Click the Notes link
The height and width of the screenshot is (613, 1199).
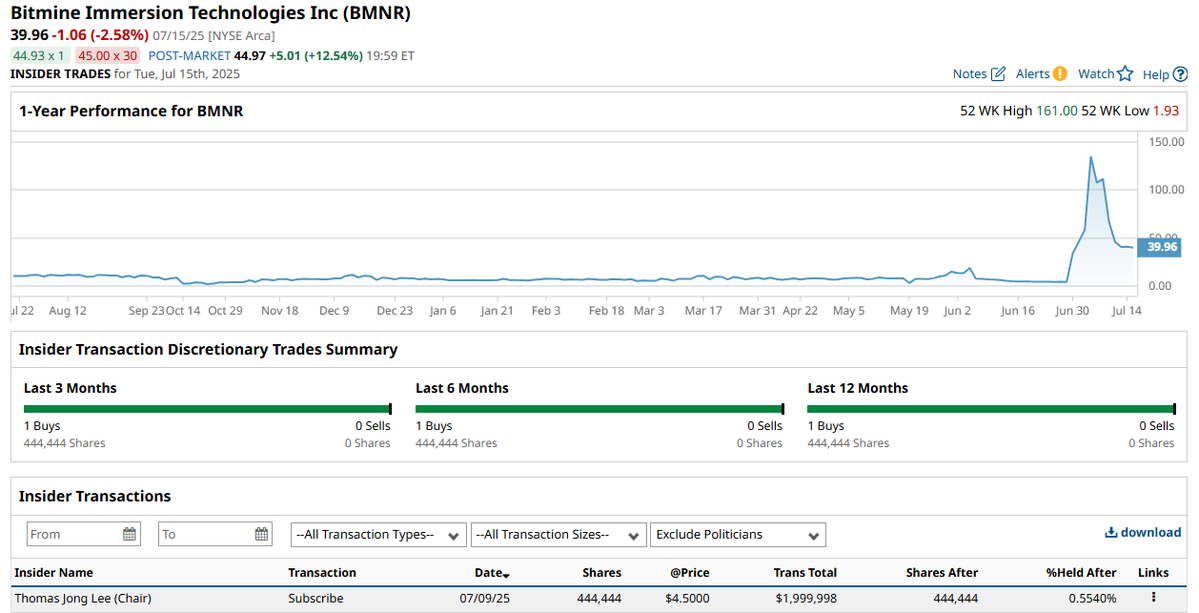coord(970,74)
